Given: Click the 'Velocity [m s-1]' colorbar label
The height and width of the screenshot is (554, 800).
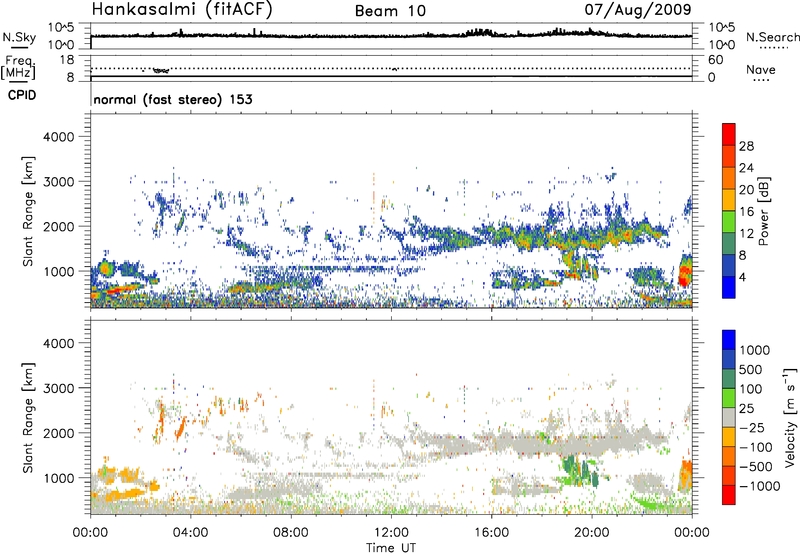Looking at the screenshot, I should (790, 417).
